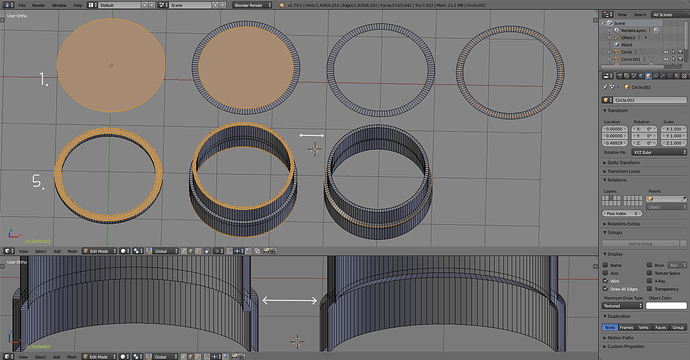Open upper viewport Global orientation dropdown

coord(162,251)
